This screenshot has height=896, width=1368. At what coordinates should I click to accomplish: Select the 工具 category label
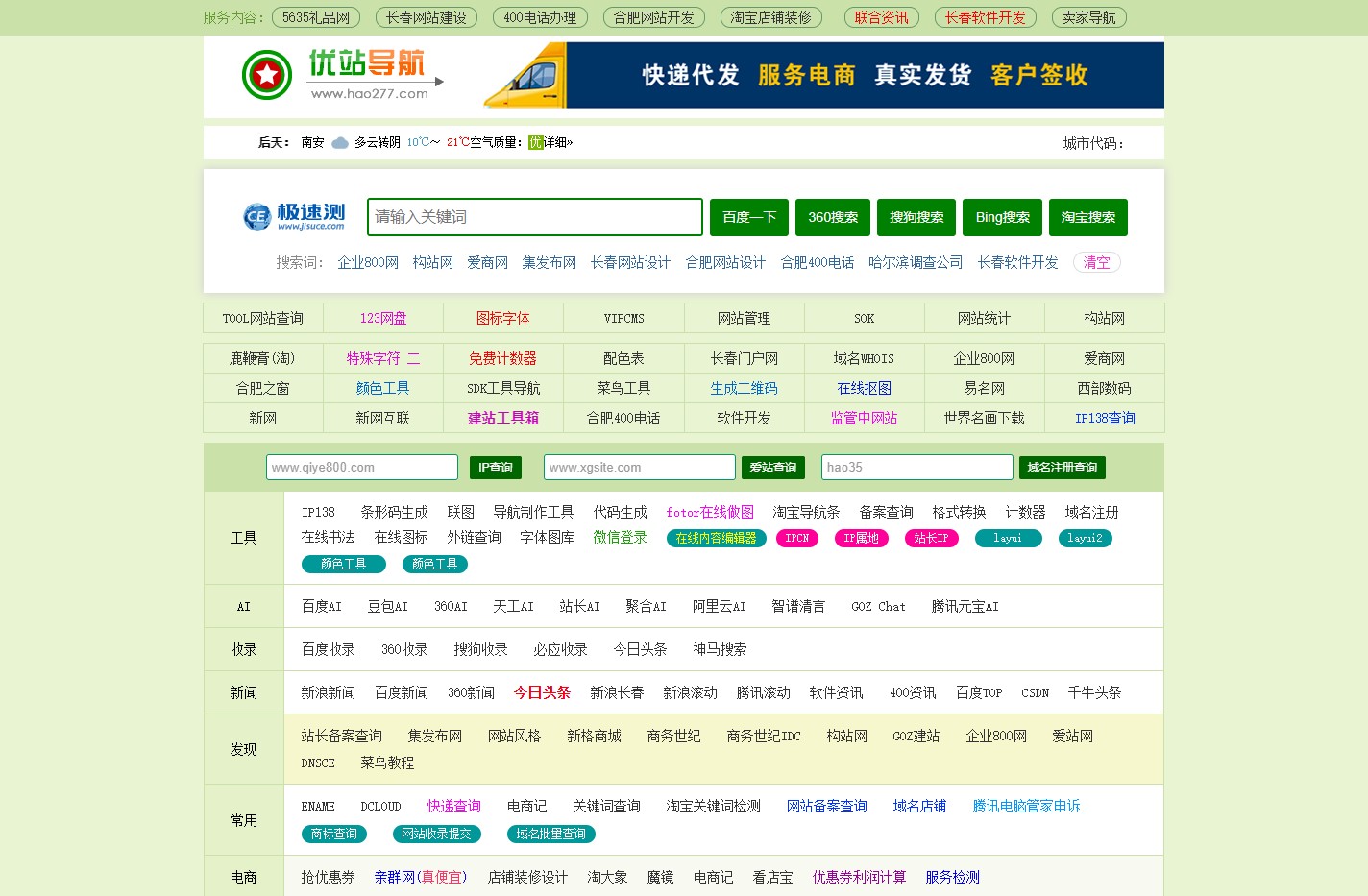click(244, 538)
